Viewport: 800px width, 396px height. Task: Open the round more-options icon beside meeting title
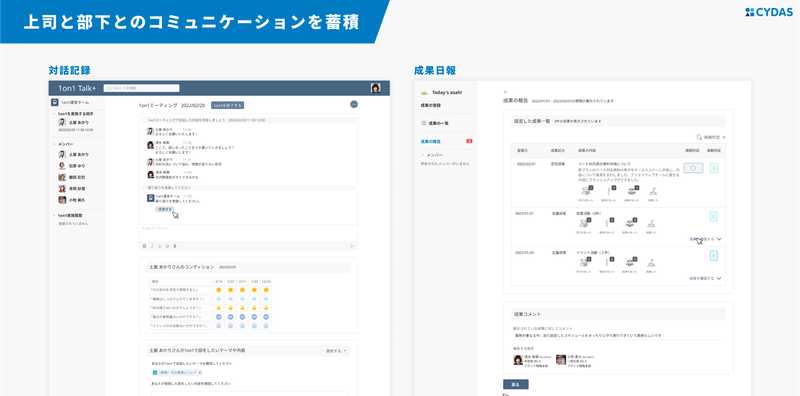[x=354, y=105]
